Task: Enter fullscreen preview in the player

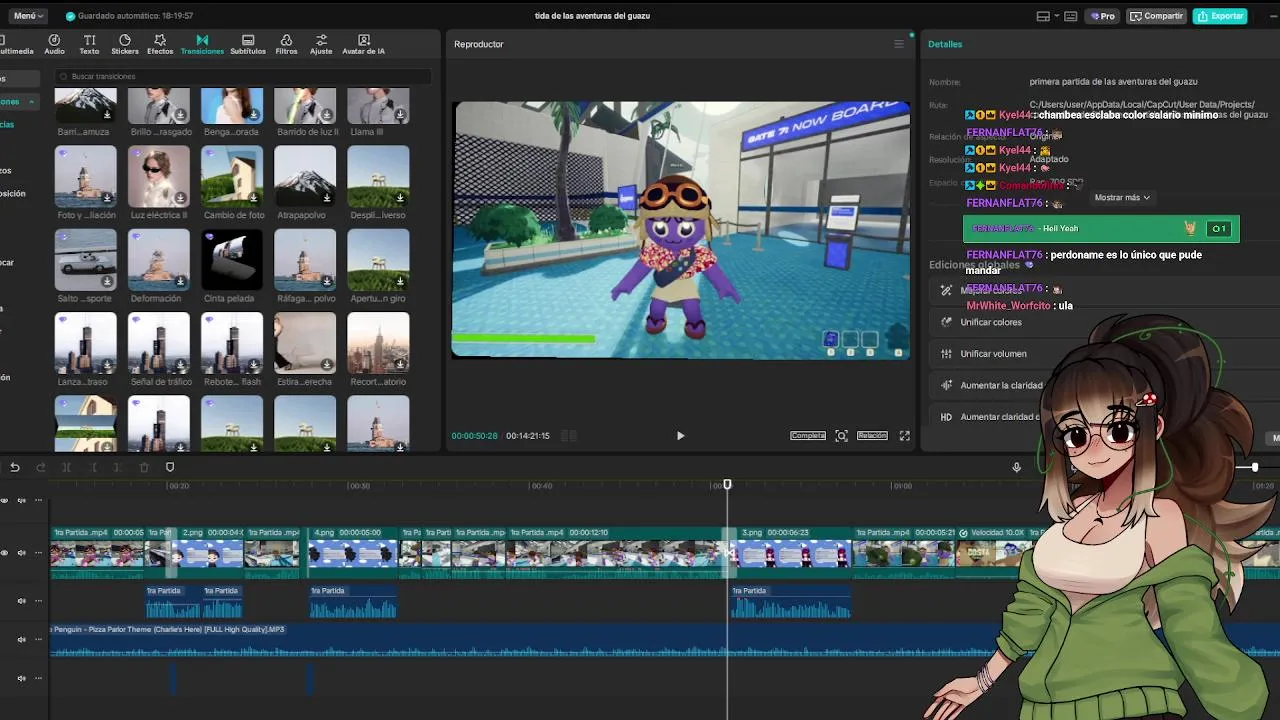Action: [x=904, y=436]
